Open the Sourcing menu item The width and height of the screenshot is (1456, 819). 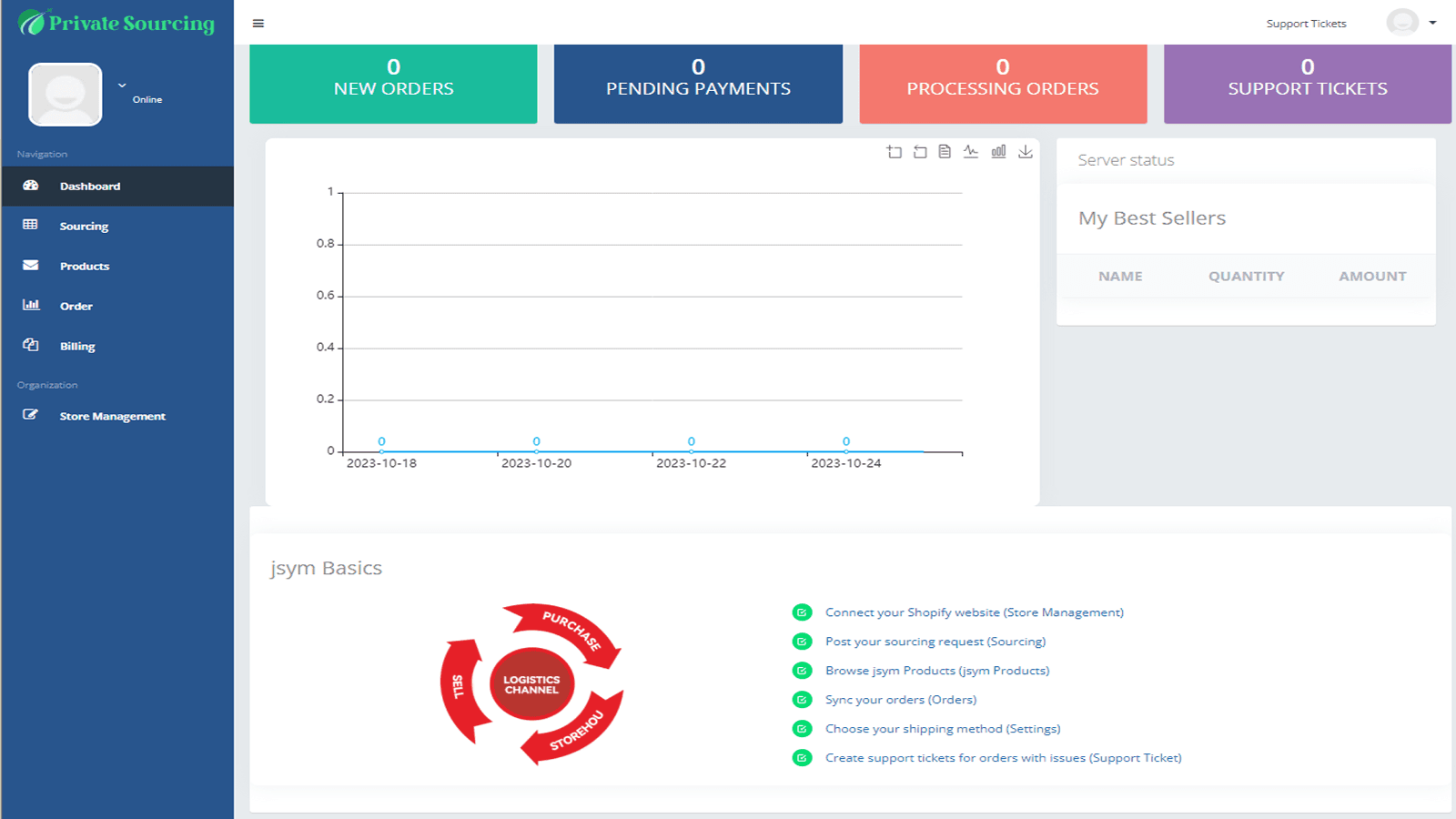click(x=84, y=227)
